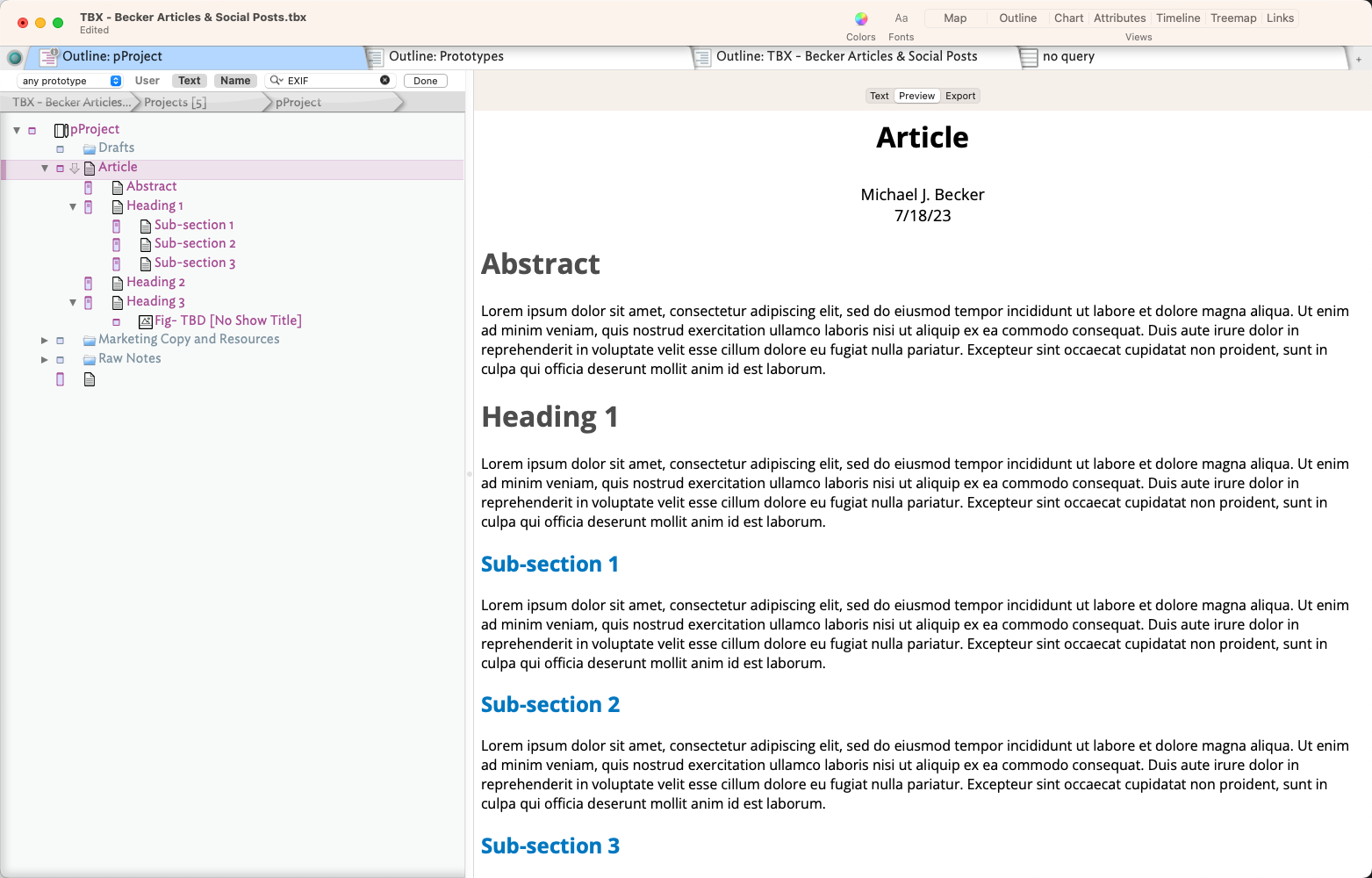Click the Sub-section 2 document icon
Screen dimensions: 1372x878
146,244
